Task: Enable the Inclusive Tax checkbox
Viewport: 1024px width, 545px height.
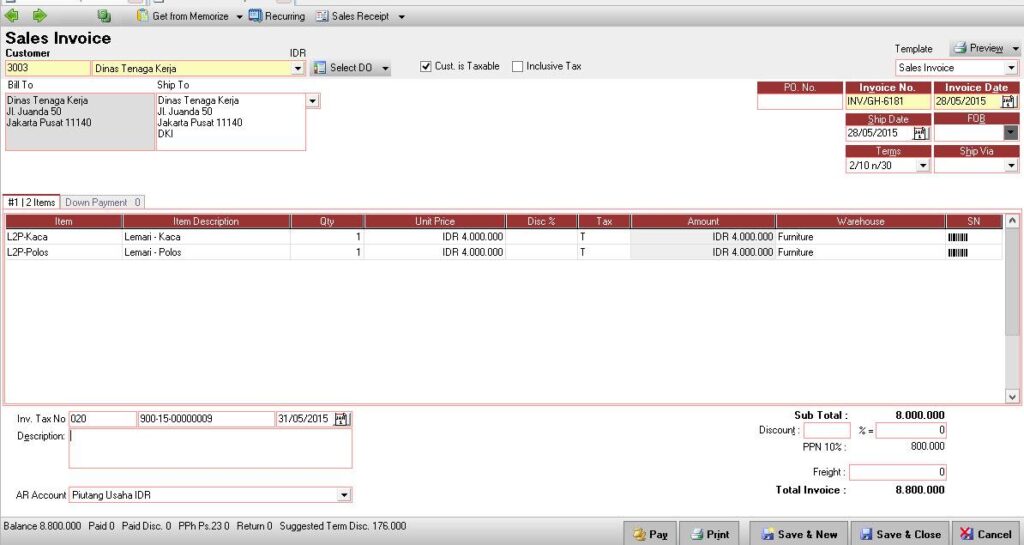Action: (x=517, y=67)
